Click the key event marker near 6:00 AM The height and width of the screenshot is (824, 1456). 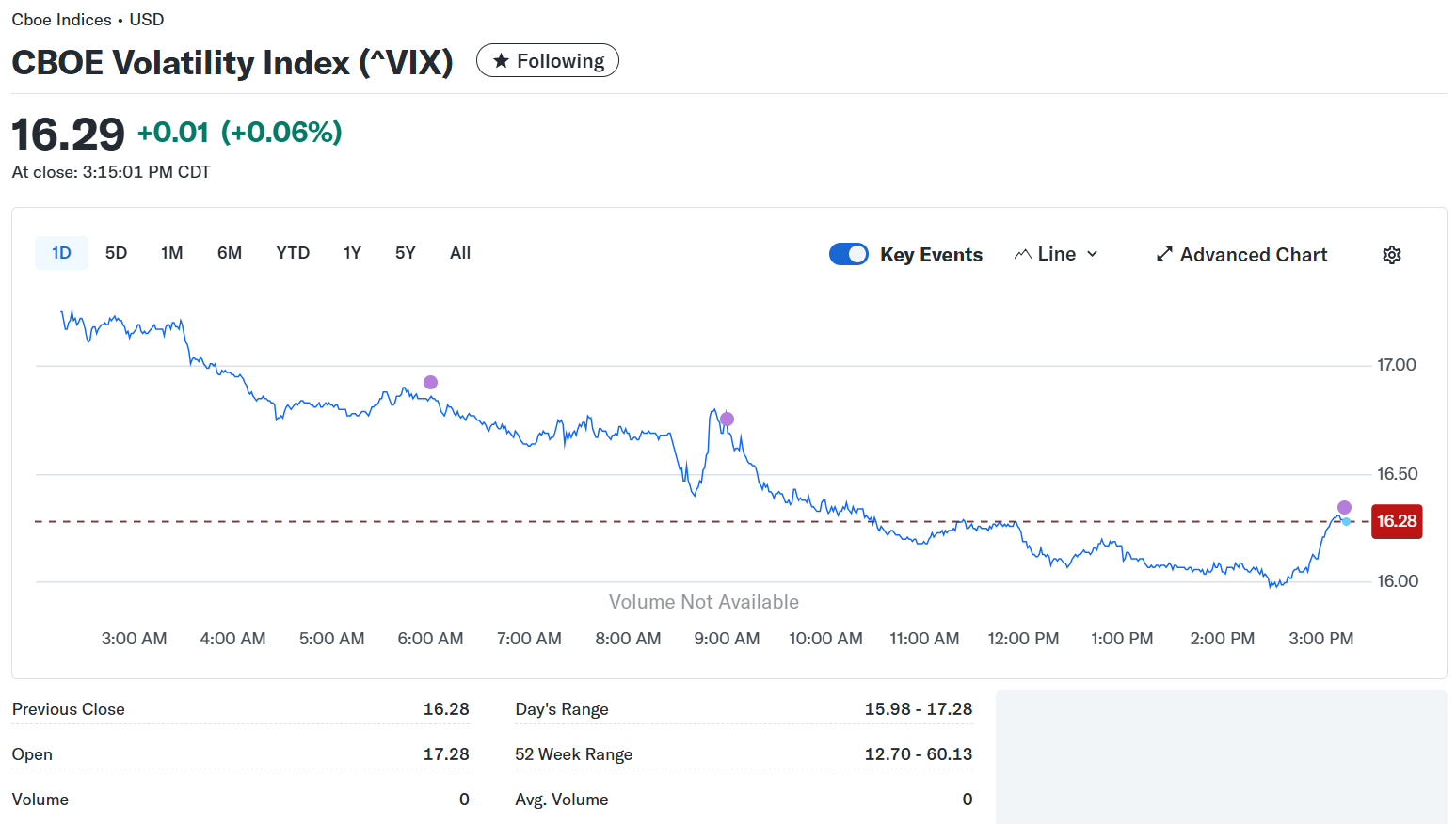[430, 382]
